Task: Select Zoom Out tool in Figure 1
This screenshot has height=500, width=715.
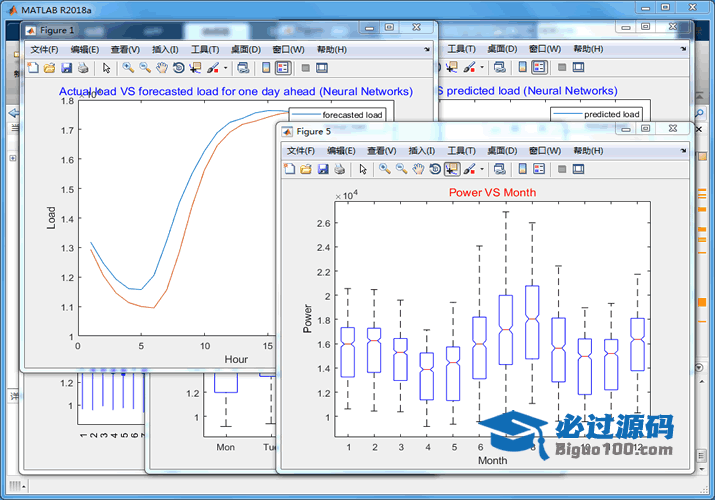Action: point(145,68)
